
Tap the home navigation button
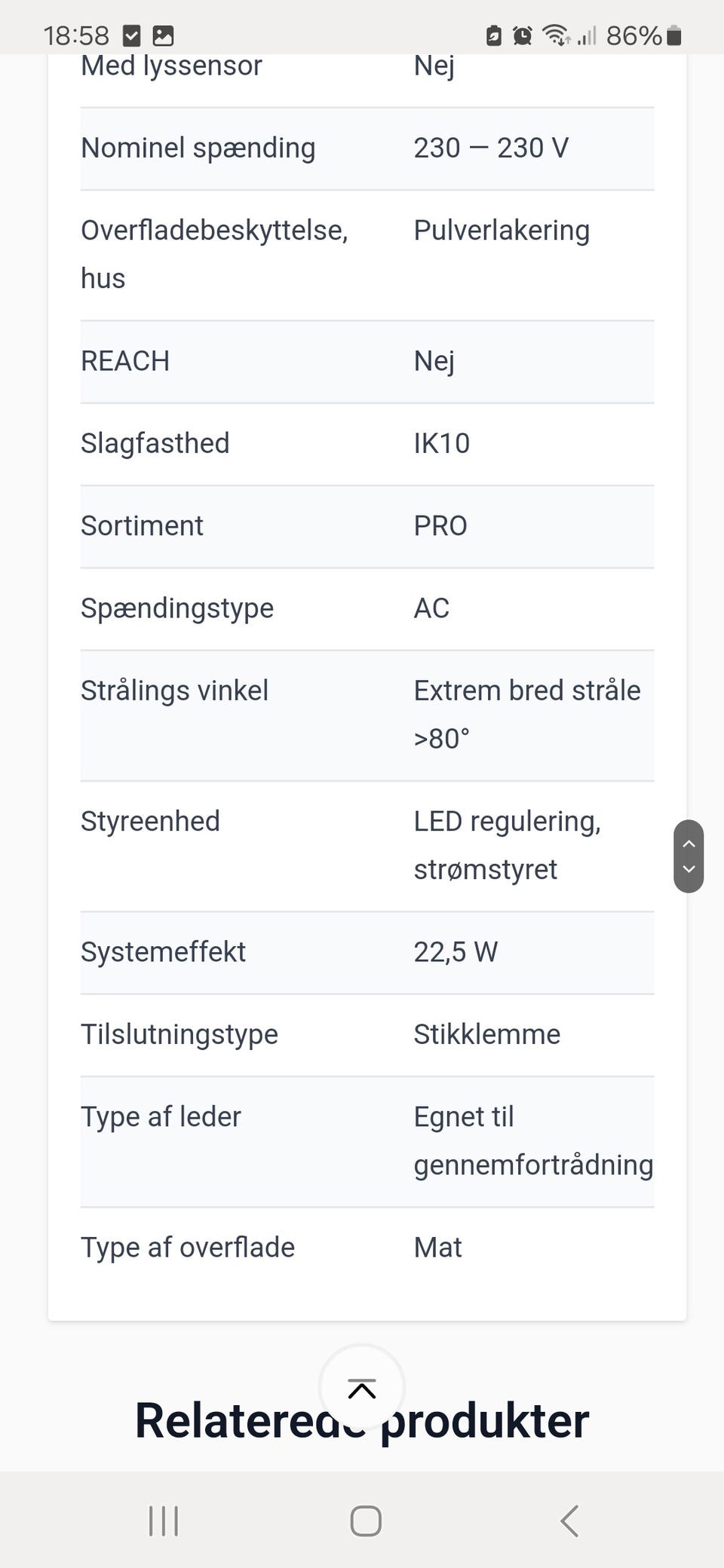click(x=366, y=1521)
